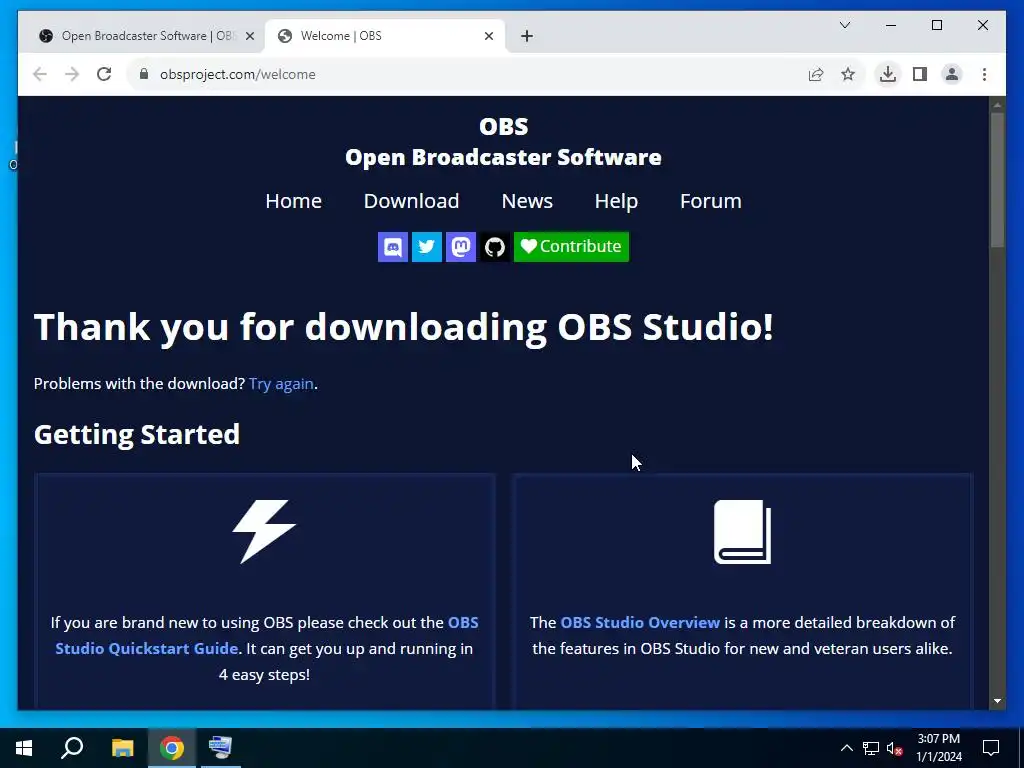Open the Help nav item
1024x768 pixels.
tap(616, 201)
